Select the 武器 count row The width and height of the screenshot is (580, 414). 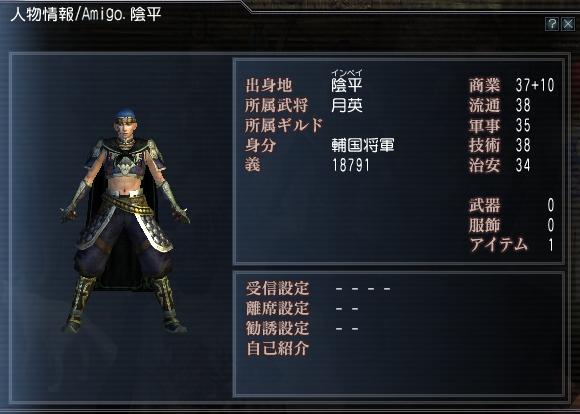pos(512,205)
